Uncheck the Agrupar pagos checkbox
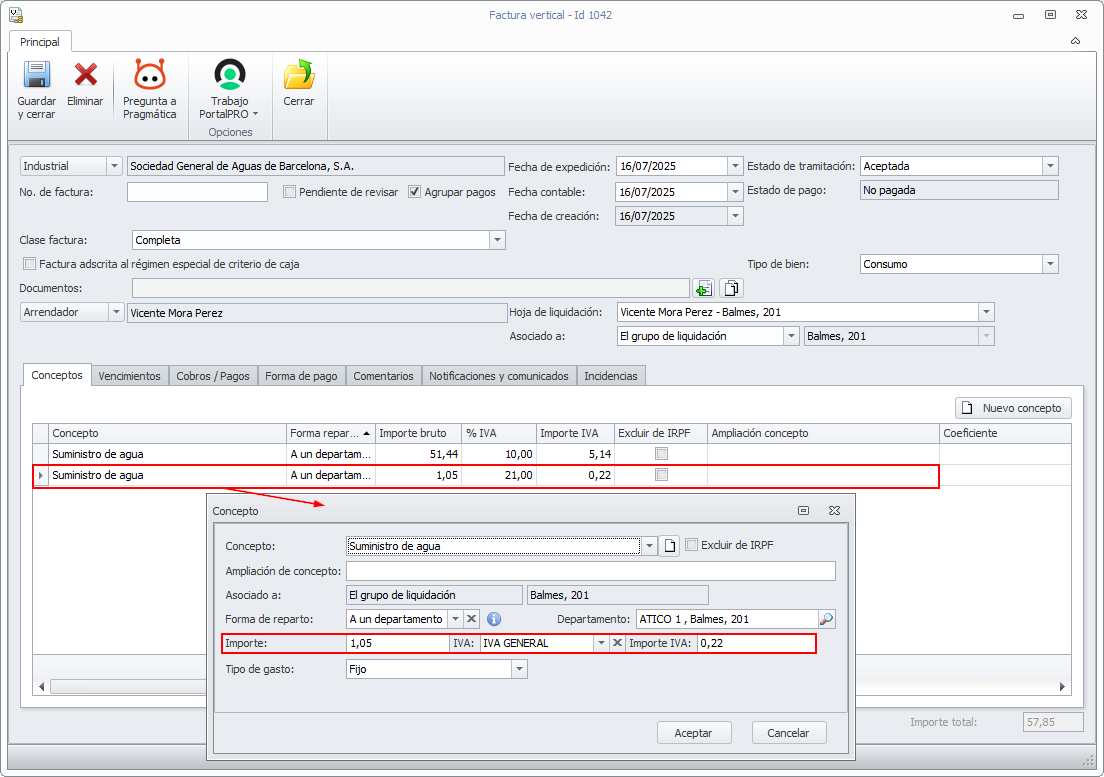 pyautogui.click(x=415, y=192)
